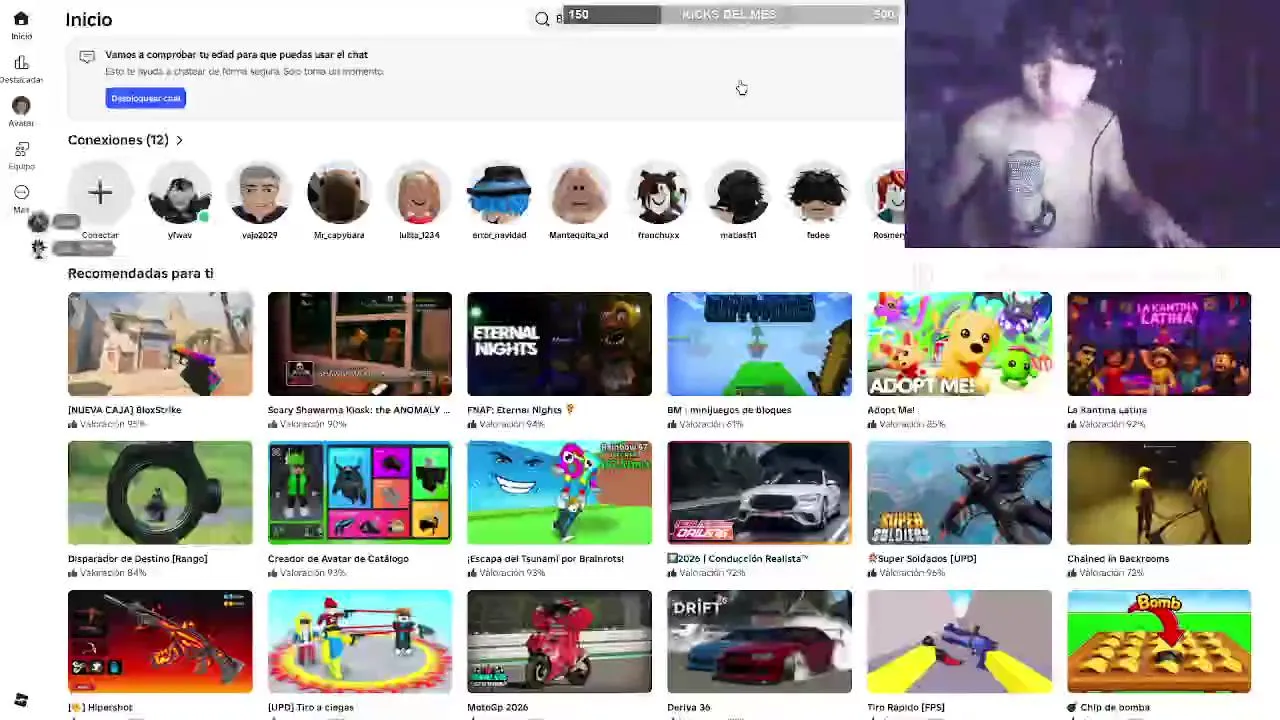The image size is (1280, 720).
Task: Open Mantequita_xd's connection avatar
Action: tap(579, 192)
